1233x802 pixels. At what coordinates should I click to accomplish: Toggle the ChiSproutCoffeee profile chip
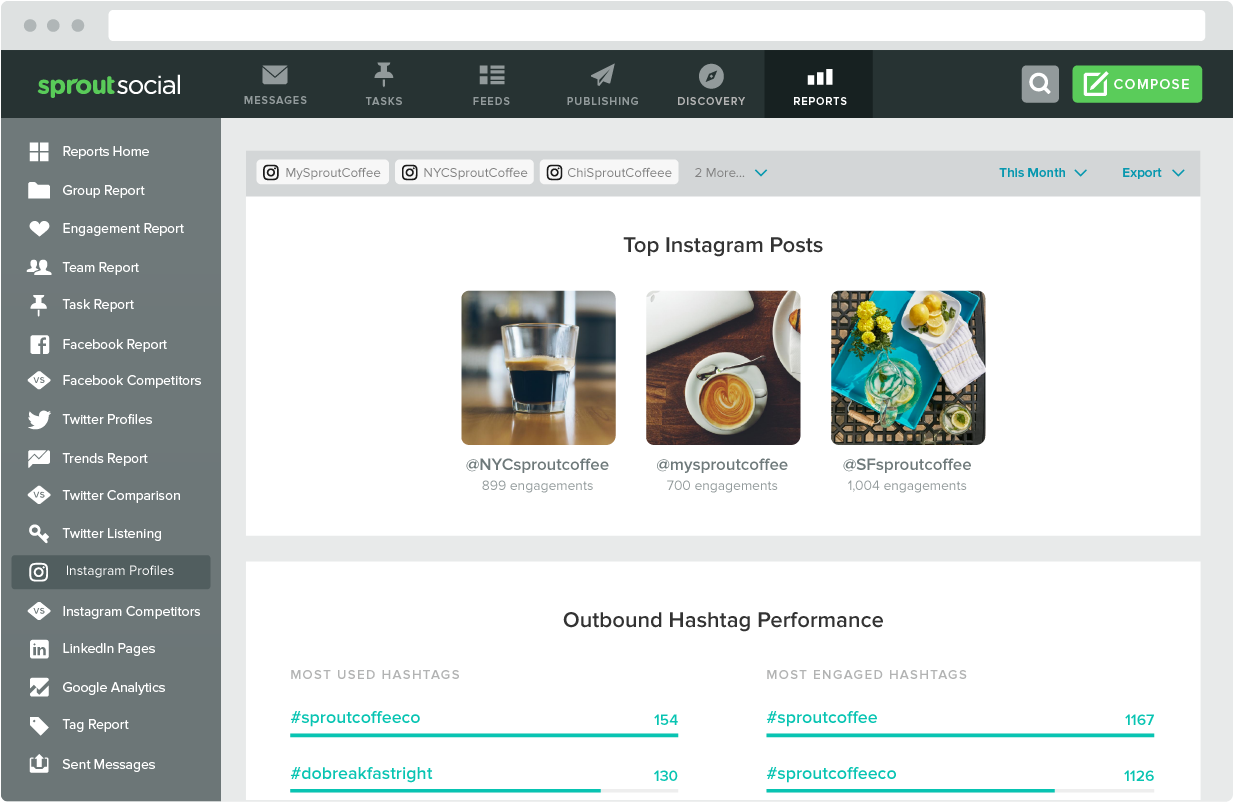tap(609, 173)
